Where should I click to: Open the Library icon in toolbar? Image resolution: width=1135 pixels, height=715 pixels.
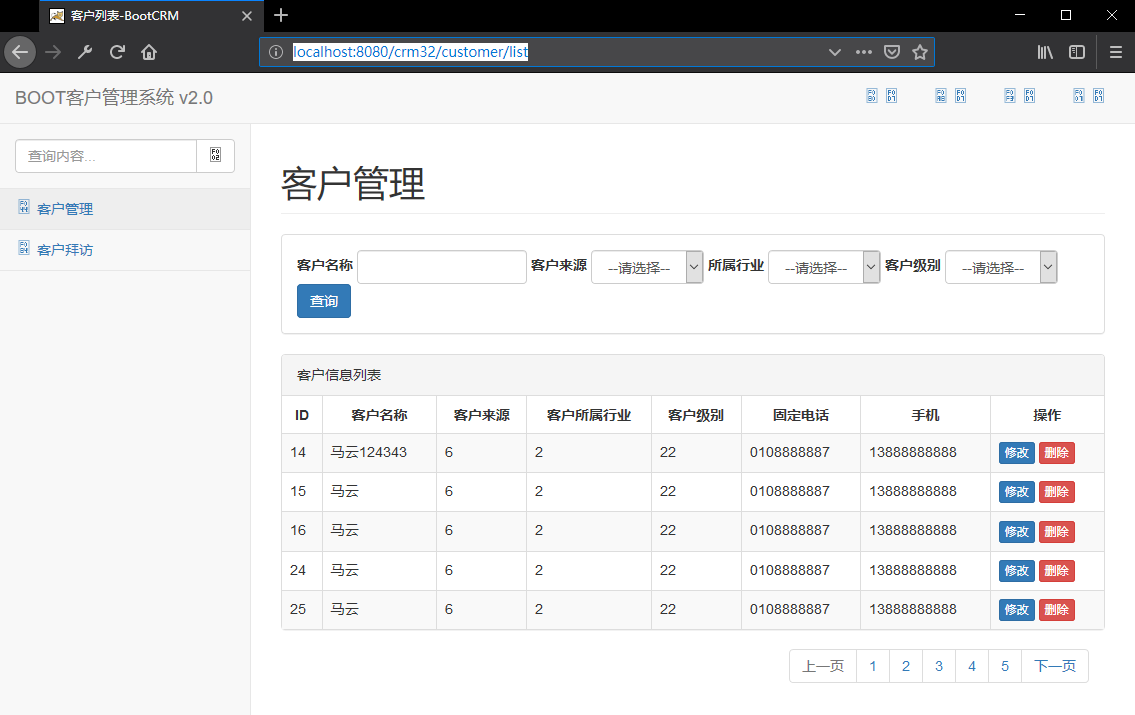[x=1045, y=52]
